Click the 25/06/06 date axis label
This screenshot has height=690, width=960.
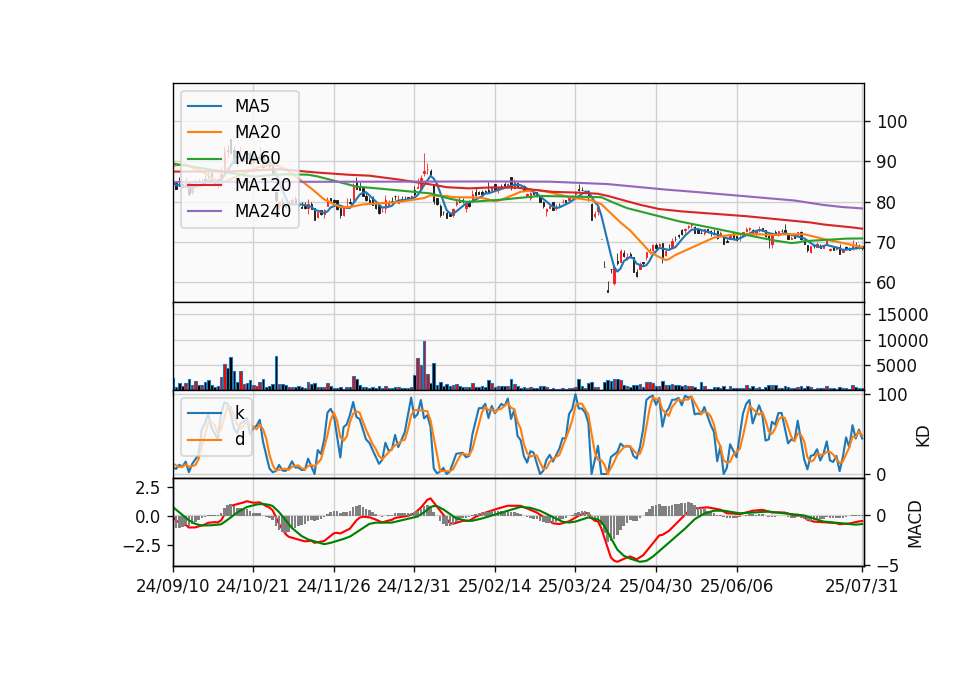(737, 586)
